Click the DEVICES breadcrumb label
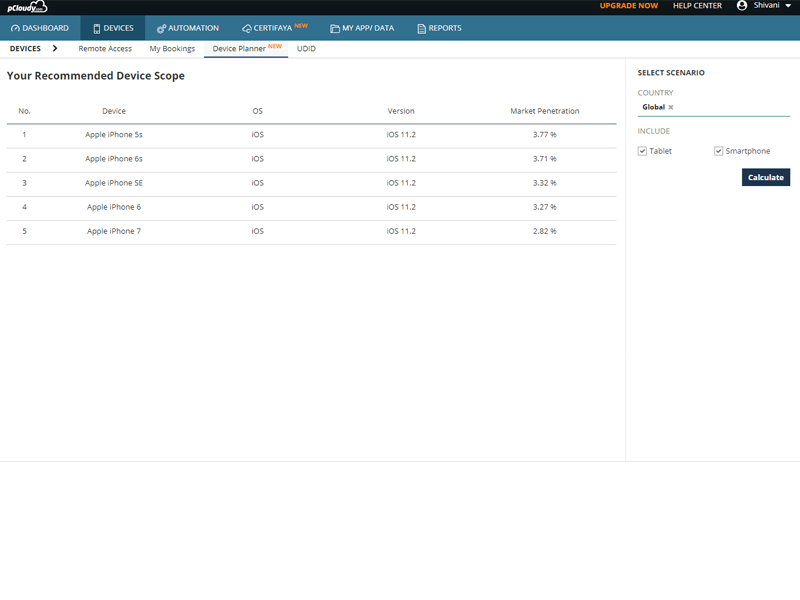 25,48
